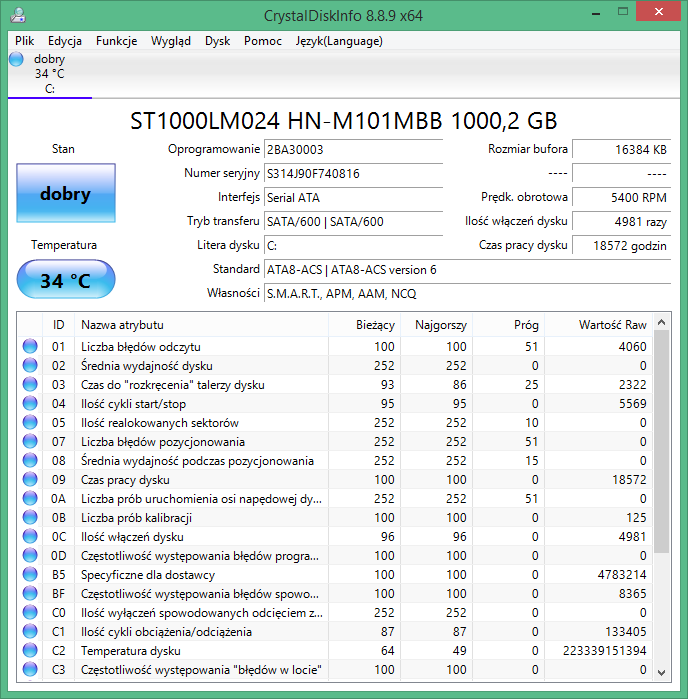Minimize the CrystalDiskInfo window

click(x=596, y=13)
